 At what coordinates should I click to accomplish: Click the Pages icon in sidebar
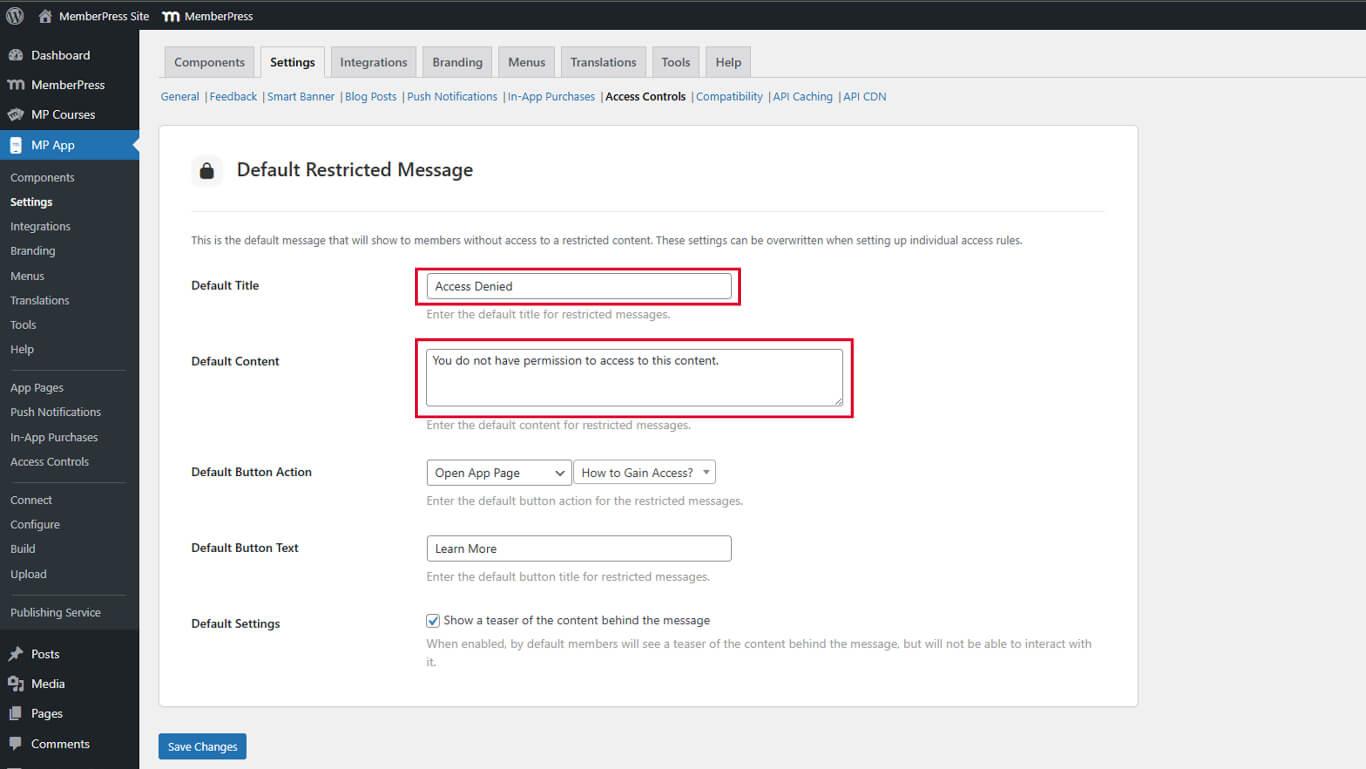click(x=15, y=714)
